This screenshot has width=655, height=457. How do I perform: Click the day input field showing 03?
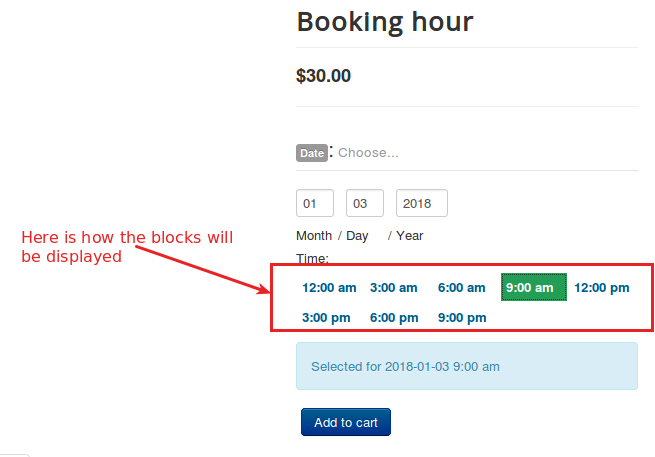click(x=365, y=203)
